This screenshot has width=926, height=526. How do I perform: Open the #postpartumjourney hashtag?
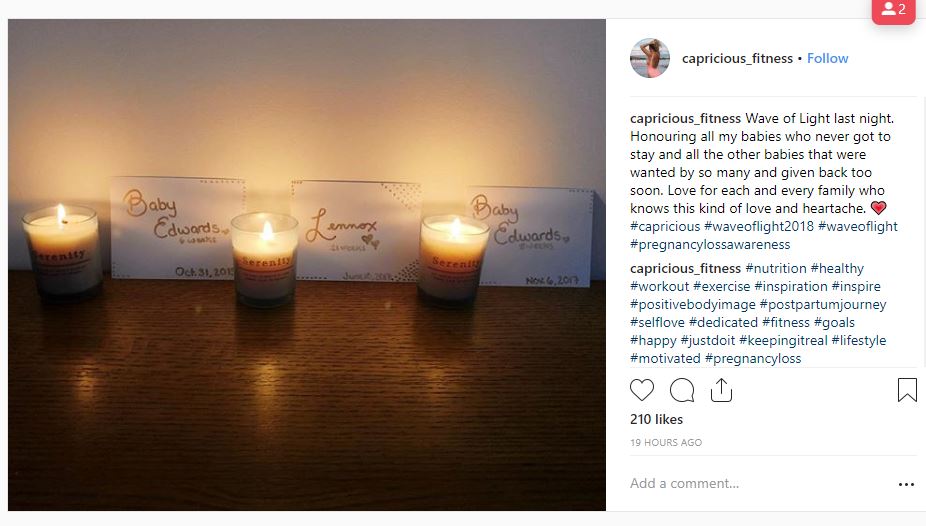tap(823, 305)
